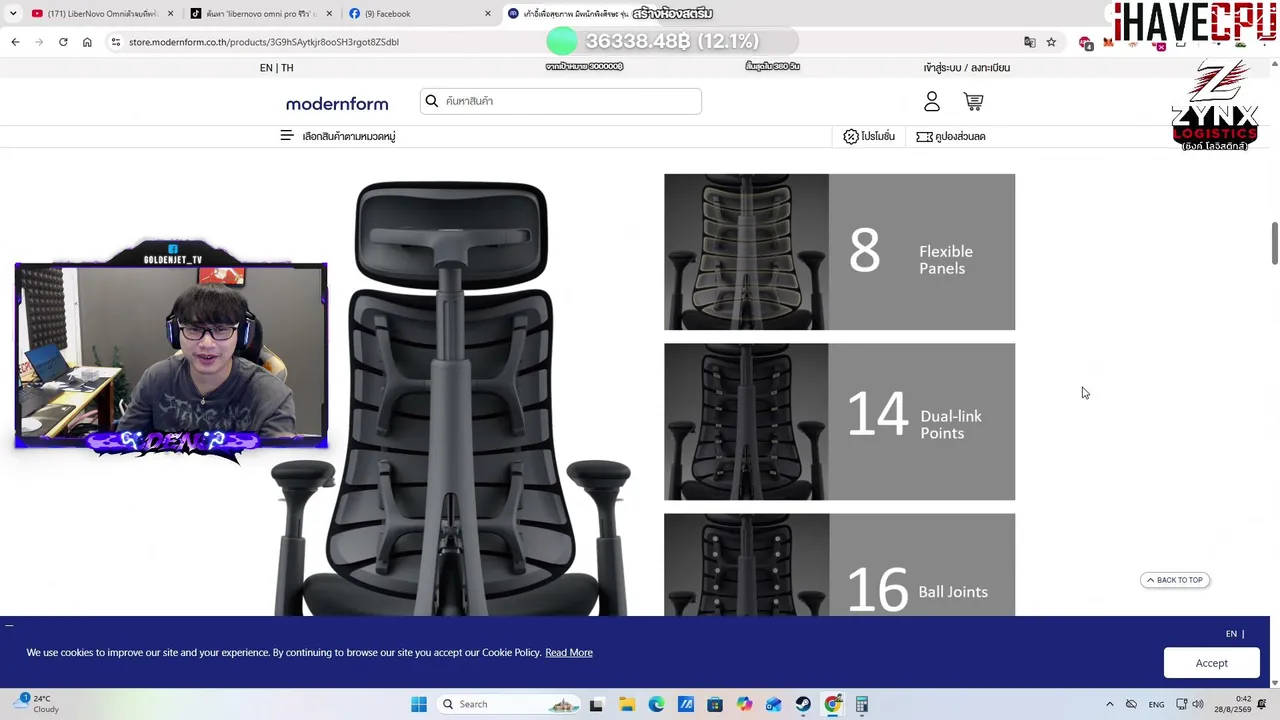Switch site language to TH
1280x720 pixels.
[287, 68]
